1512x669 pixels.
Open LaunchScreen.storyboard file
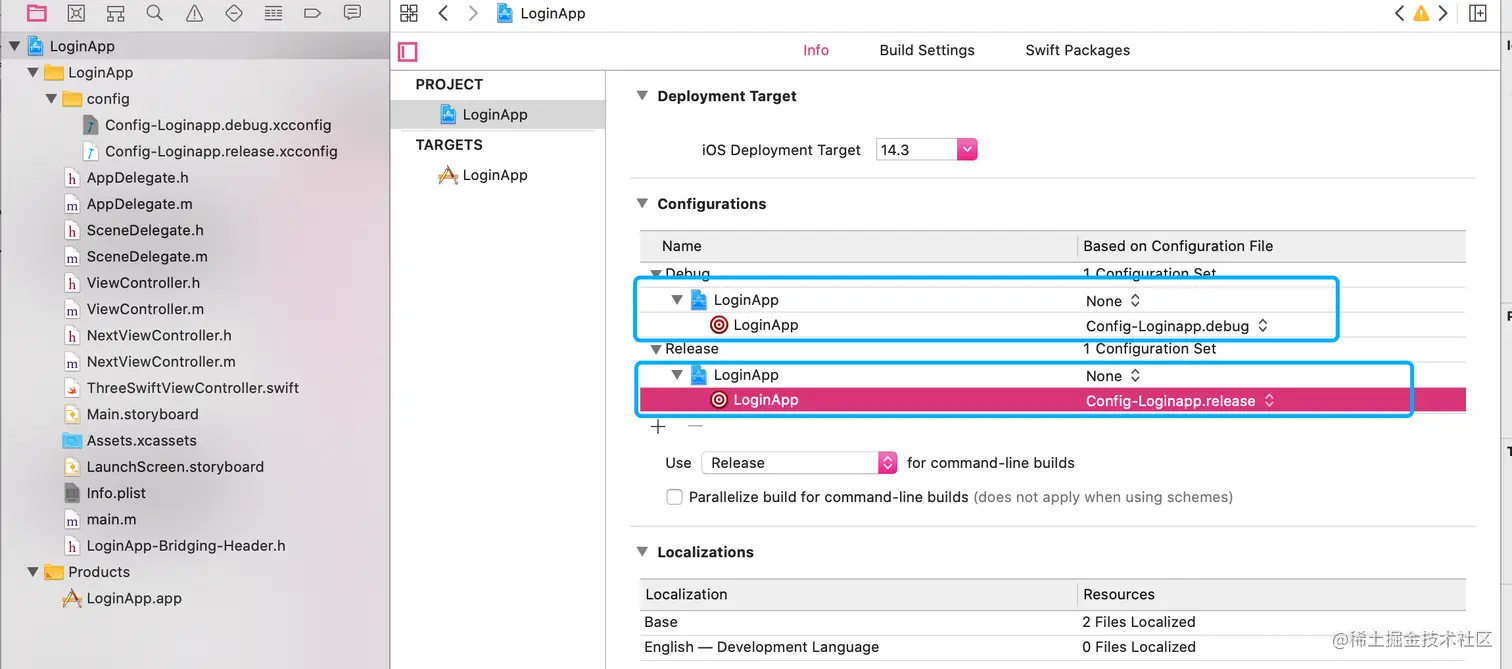coord(175,467)
